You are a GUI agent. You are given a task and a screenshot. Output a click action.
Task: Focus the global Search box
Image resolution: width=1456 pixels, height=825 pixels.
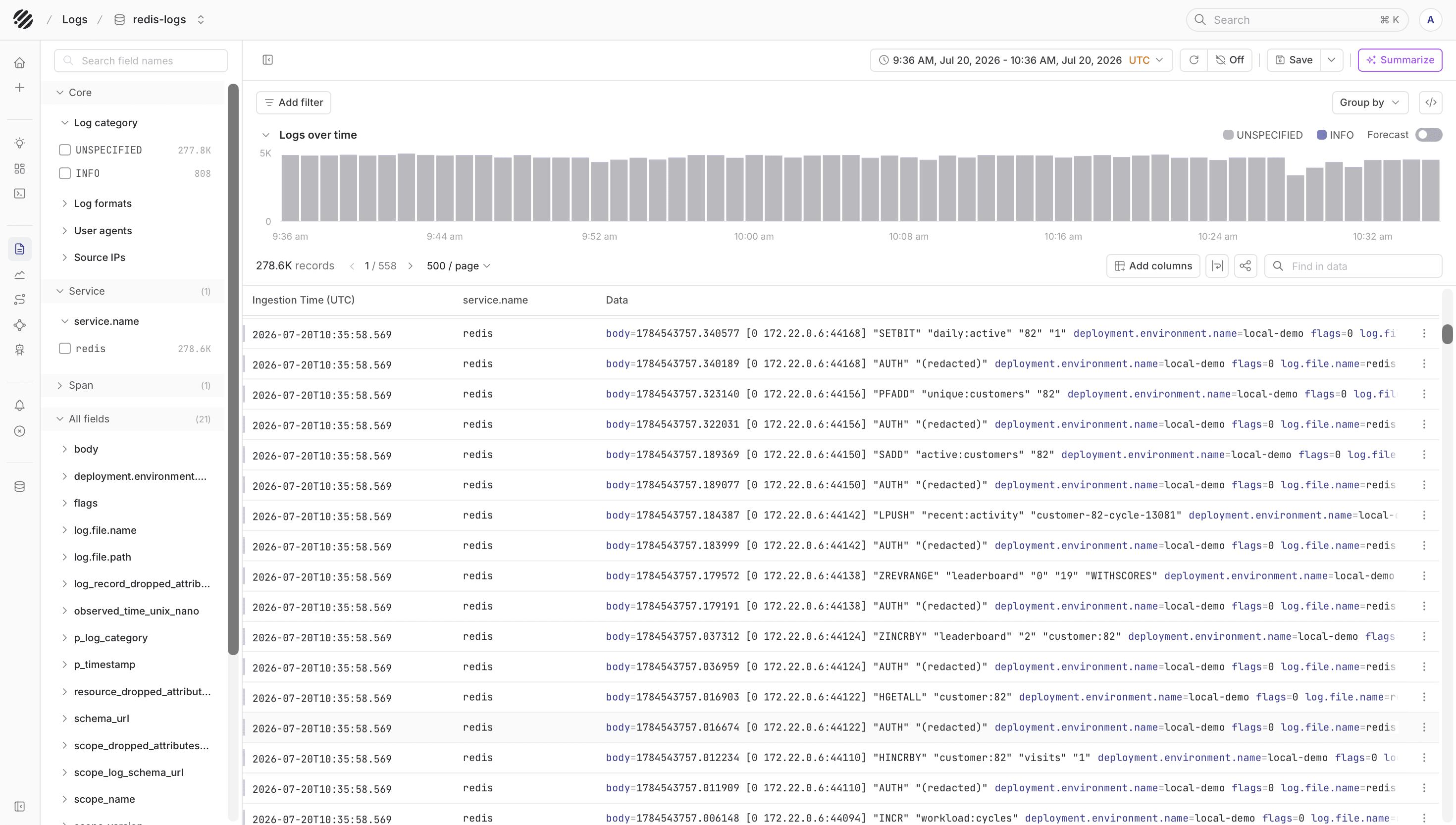(x=1297, y=20)
